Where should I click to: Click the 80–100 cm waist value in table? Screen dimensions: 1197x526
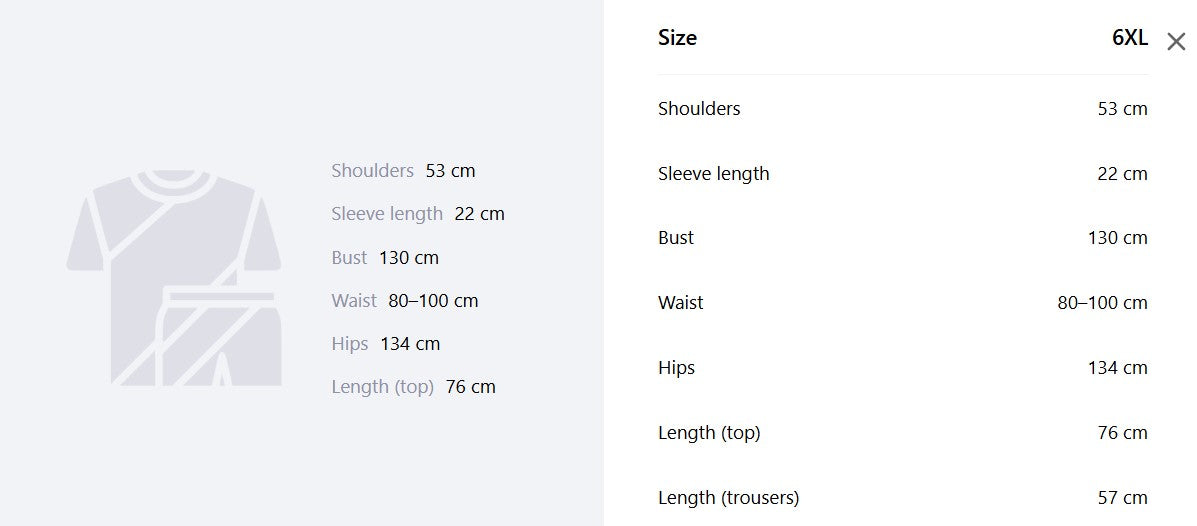pyautogui.click(x=1102, y=303)
